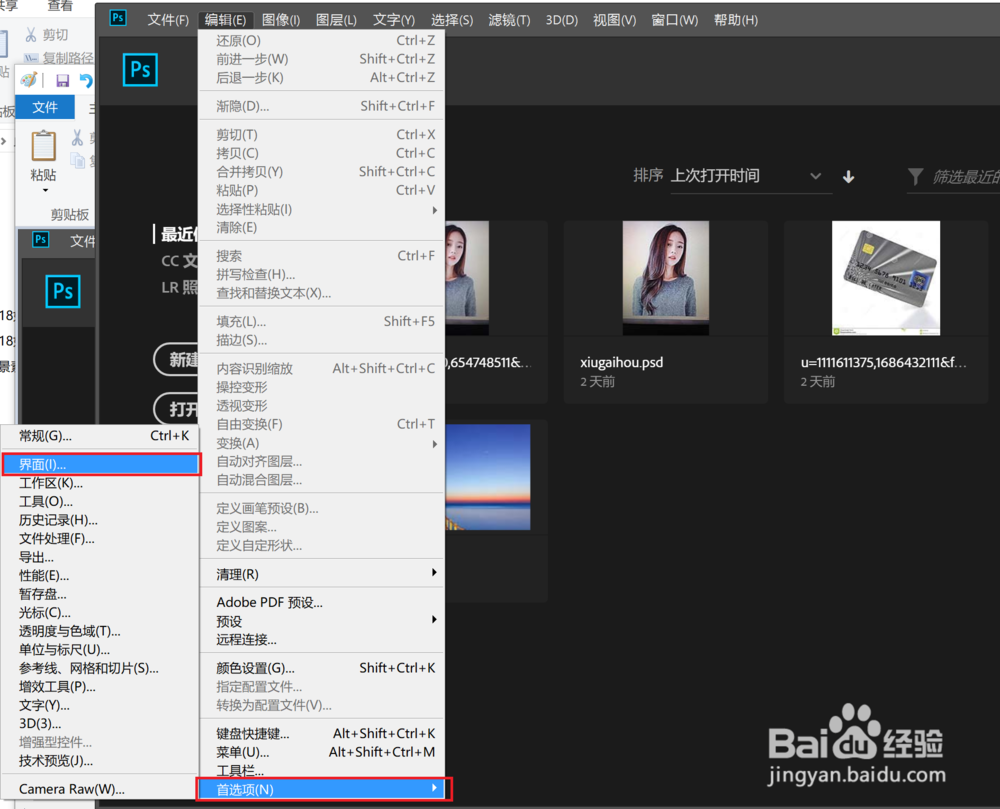Viewport: 1000px width, 809px height.
Task: Expand the dropdown arrow under 粘贴
Action: 44,190
